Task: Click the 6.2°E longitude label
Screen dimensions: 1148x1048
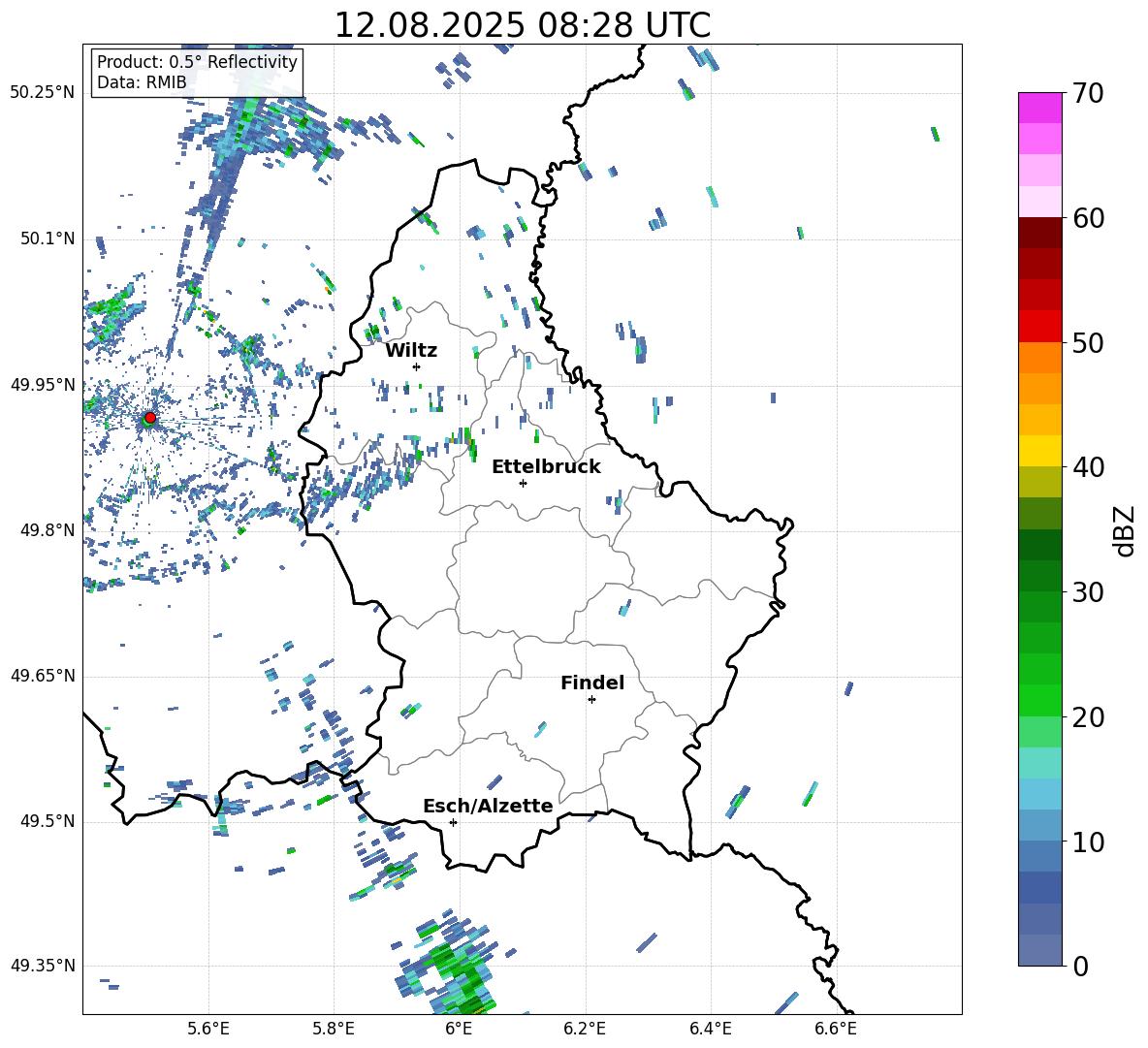Action: click(x=585, y=1029)
